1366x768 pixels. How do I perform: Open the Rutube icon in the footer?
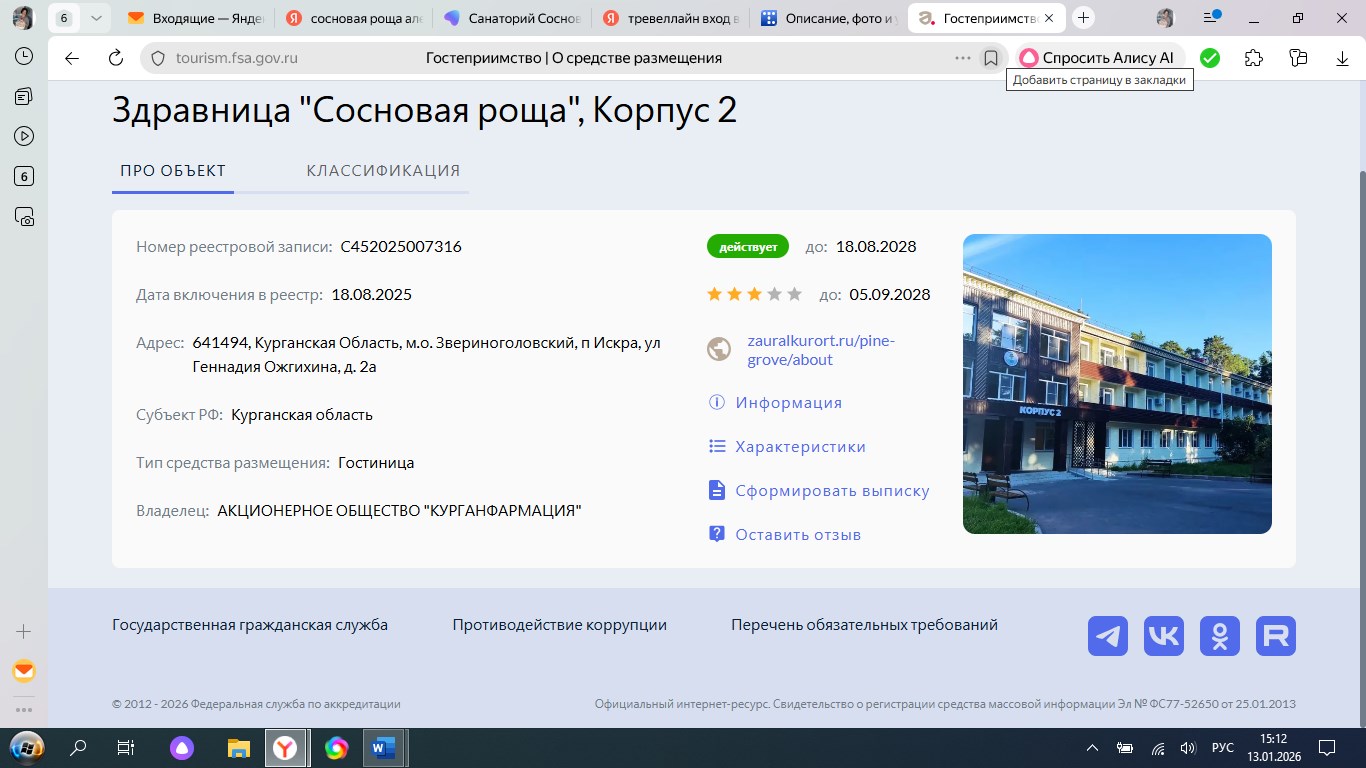(x=1275, y=635)
